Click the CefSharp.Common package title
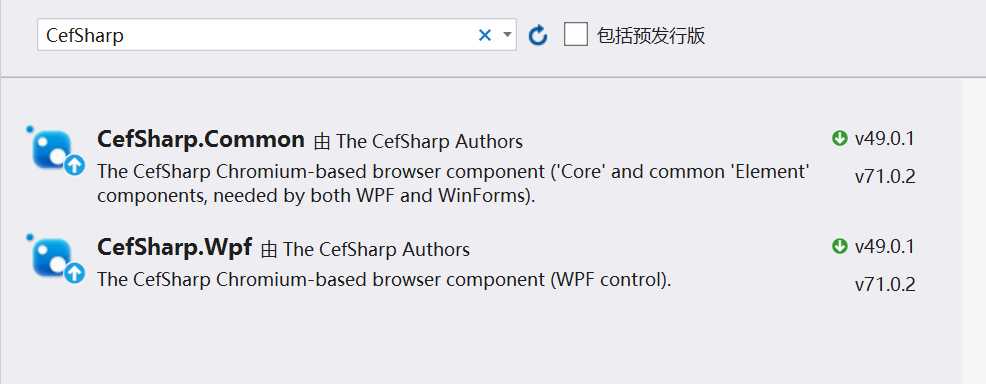 tap(201, 140)
